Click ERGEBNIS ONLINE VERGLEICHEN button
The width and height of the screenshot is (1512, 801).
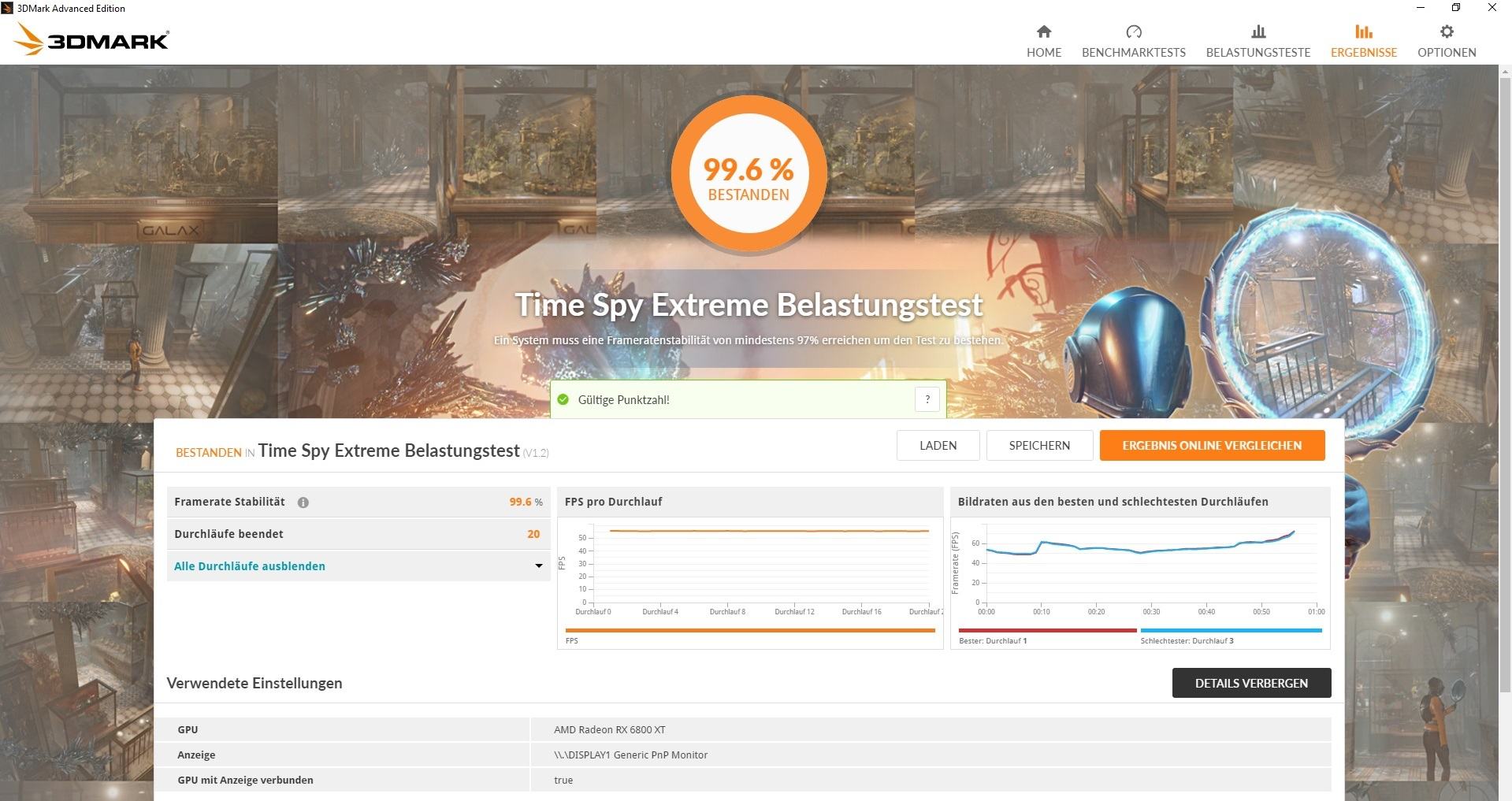click(1212, 445)
